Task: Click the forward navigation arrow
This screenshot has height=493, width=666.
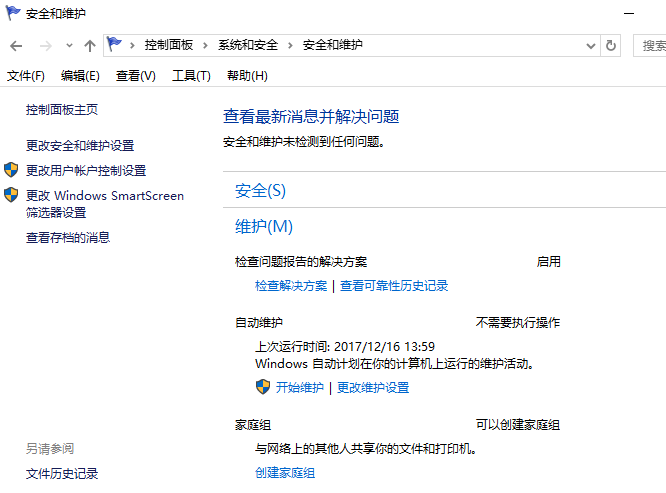Action: coord(45,45)
